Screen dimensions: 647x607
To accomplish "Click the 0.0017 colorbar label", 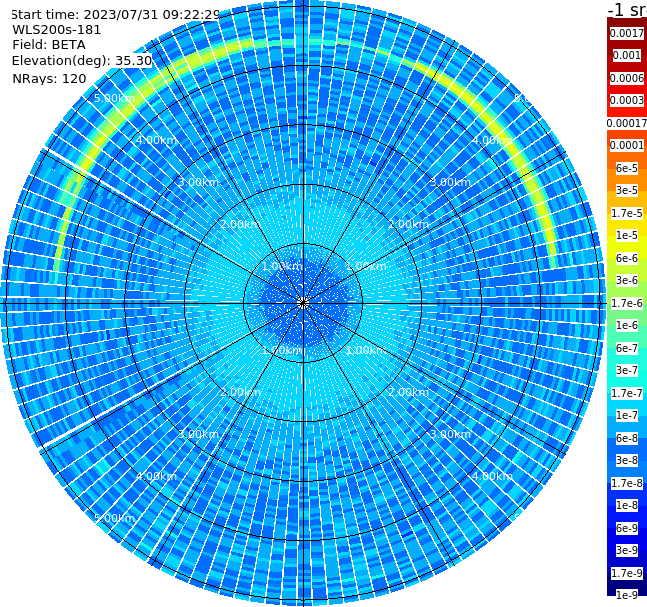I will [627, 33].
